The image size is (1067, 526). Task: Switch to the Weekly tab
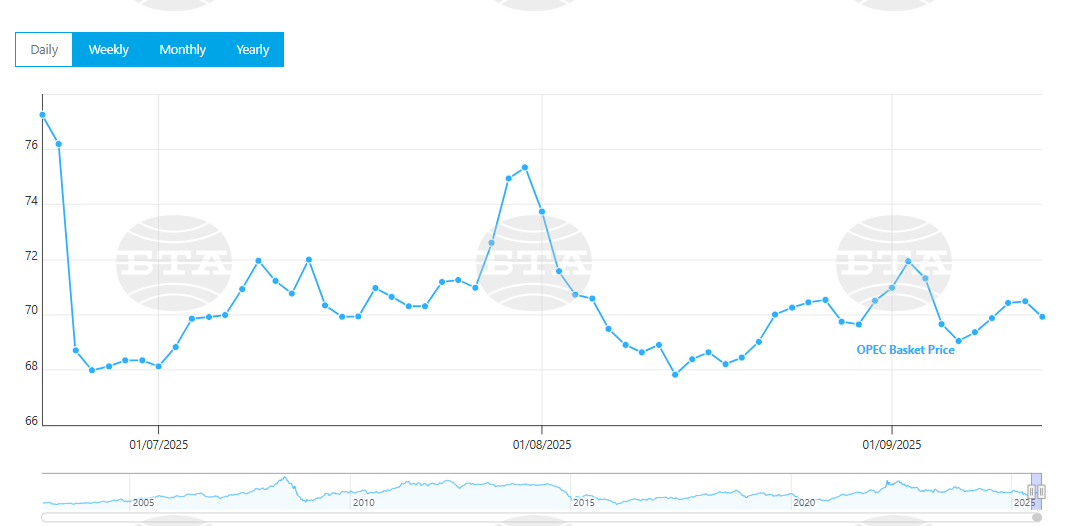(108, 50)
